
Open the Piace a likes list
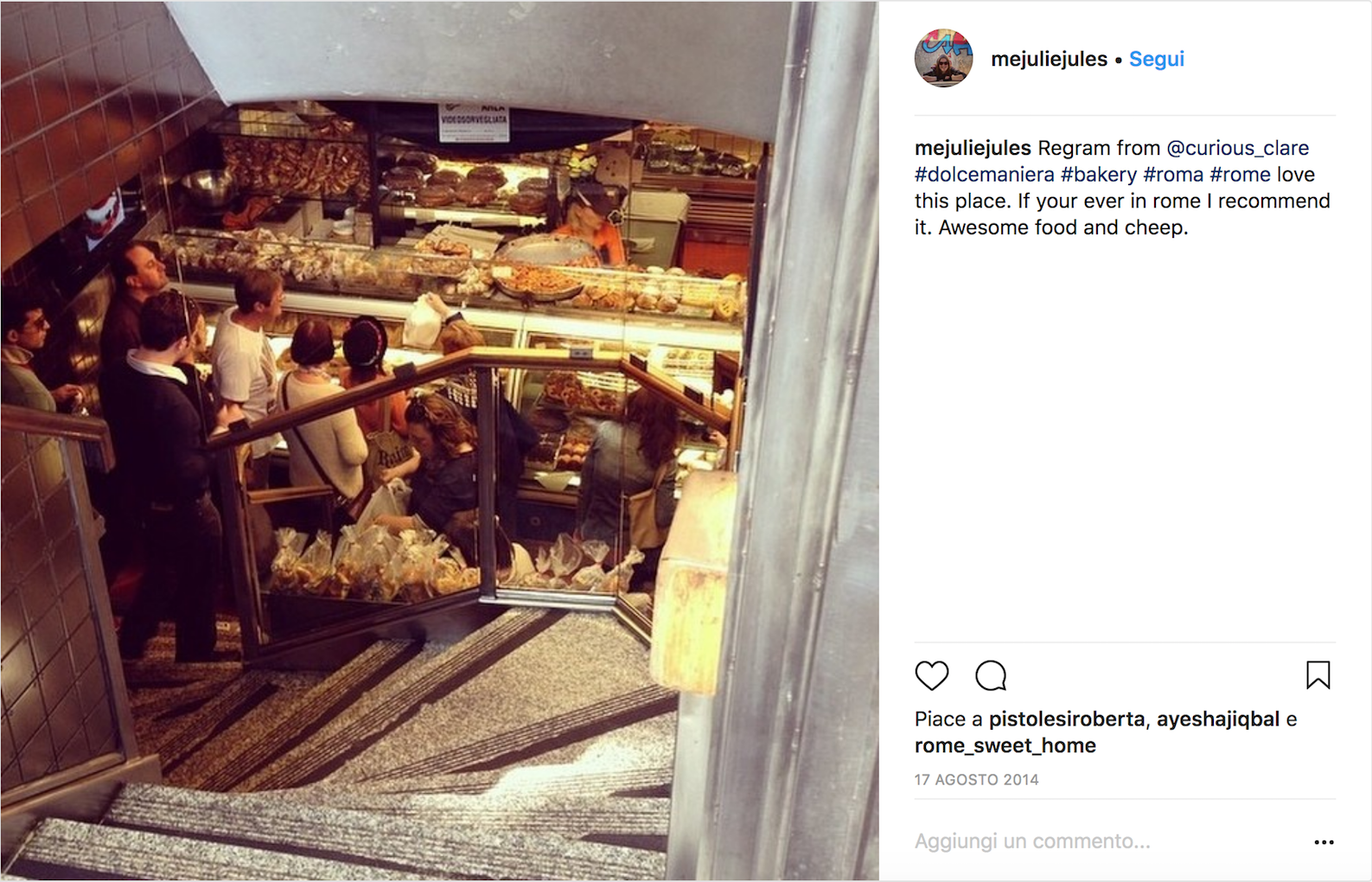point(948,719)
